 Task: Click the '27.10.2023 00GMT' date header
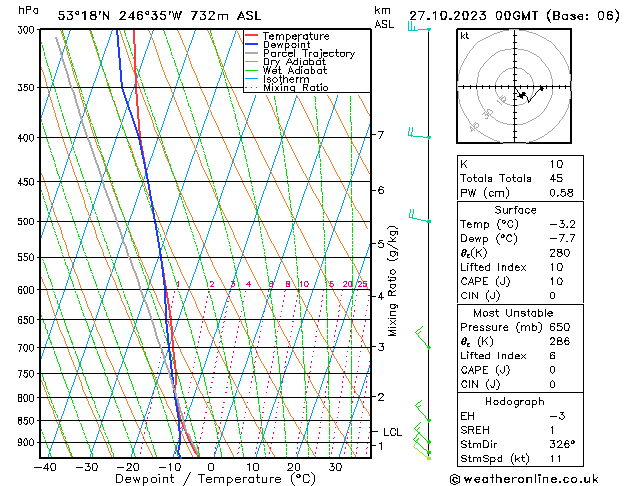(x=473, y=16)
